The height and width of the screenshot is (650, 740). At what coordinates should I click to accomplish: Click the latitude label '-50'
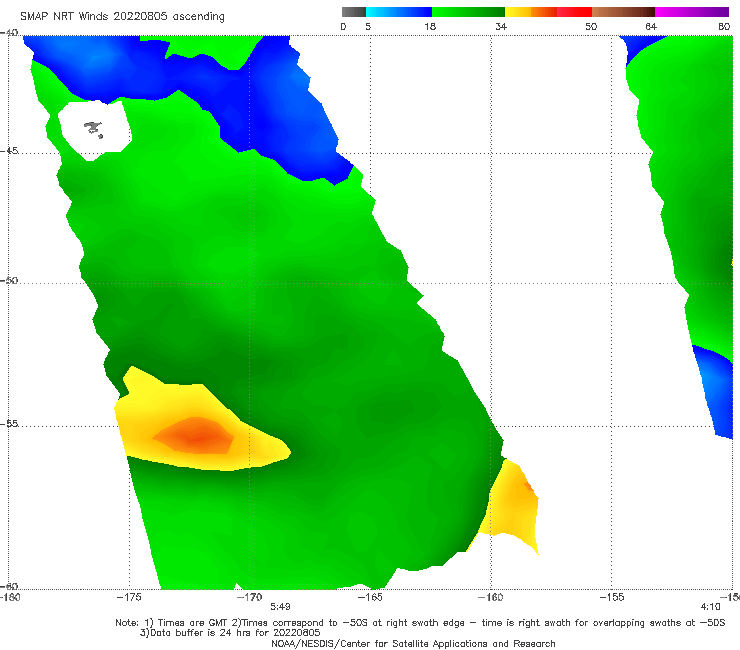tap(9, 280)
